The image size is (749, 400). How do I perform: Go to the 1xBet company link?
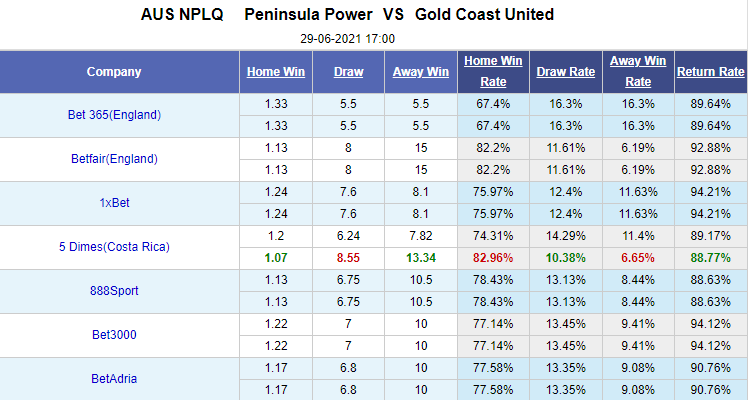114,203
